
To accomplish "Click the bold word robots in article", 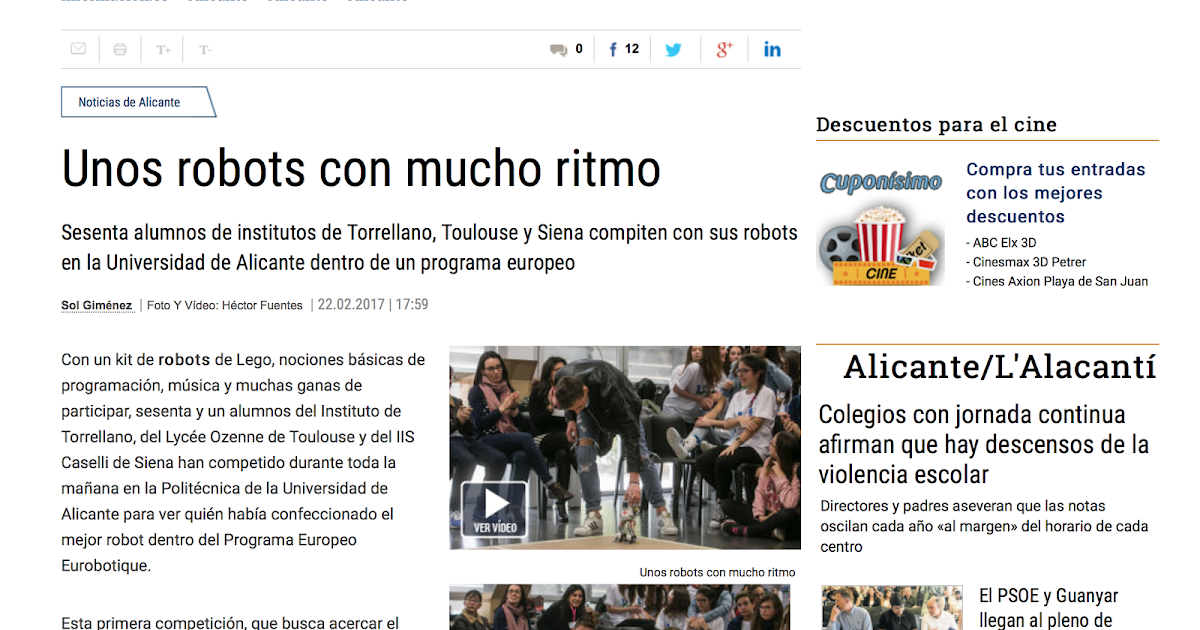I will click(x=184, y=360).
